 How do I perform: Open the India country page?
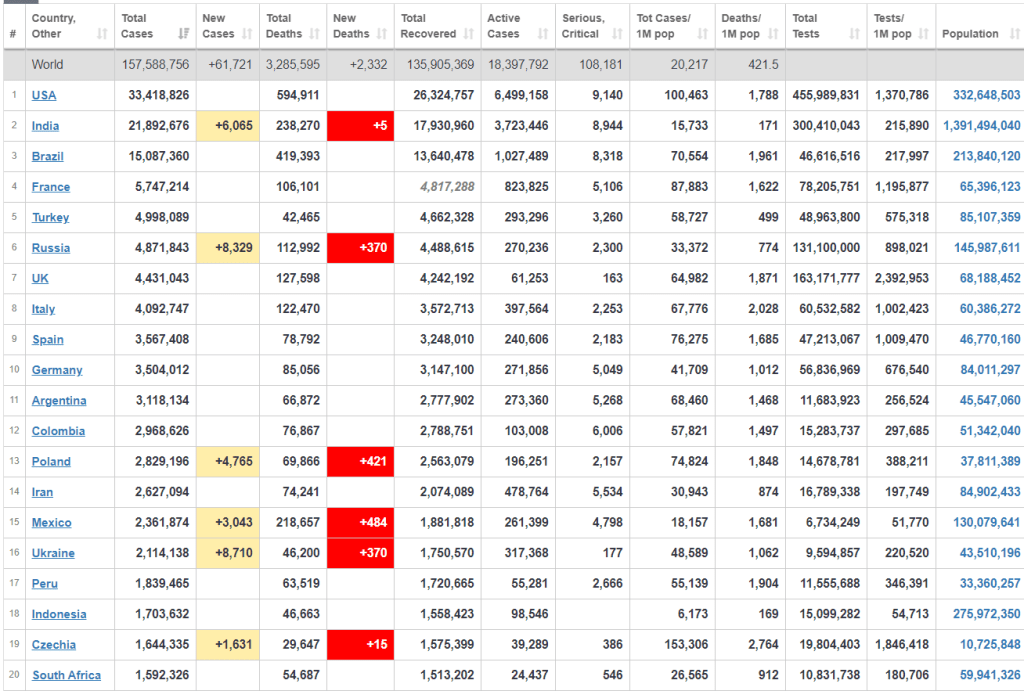[45, 126]
